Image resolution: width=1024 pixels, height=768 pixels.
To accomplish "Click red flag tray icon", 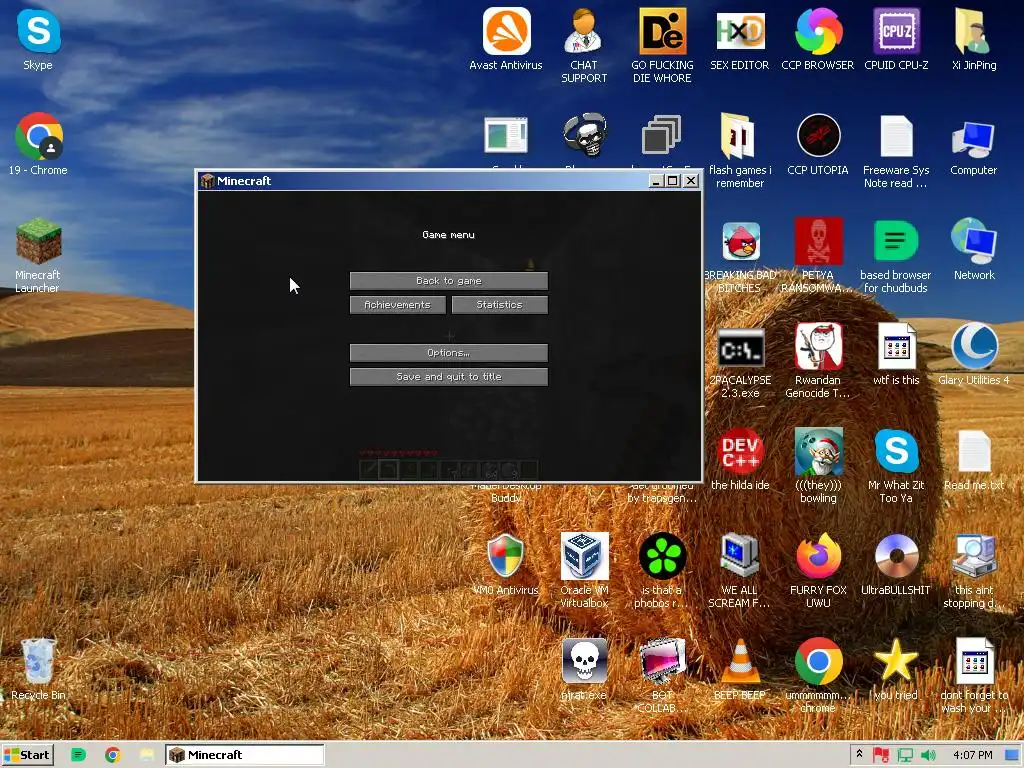I will (880, 755).
